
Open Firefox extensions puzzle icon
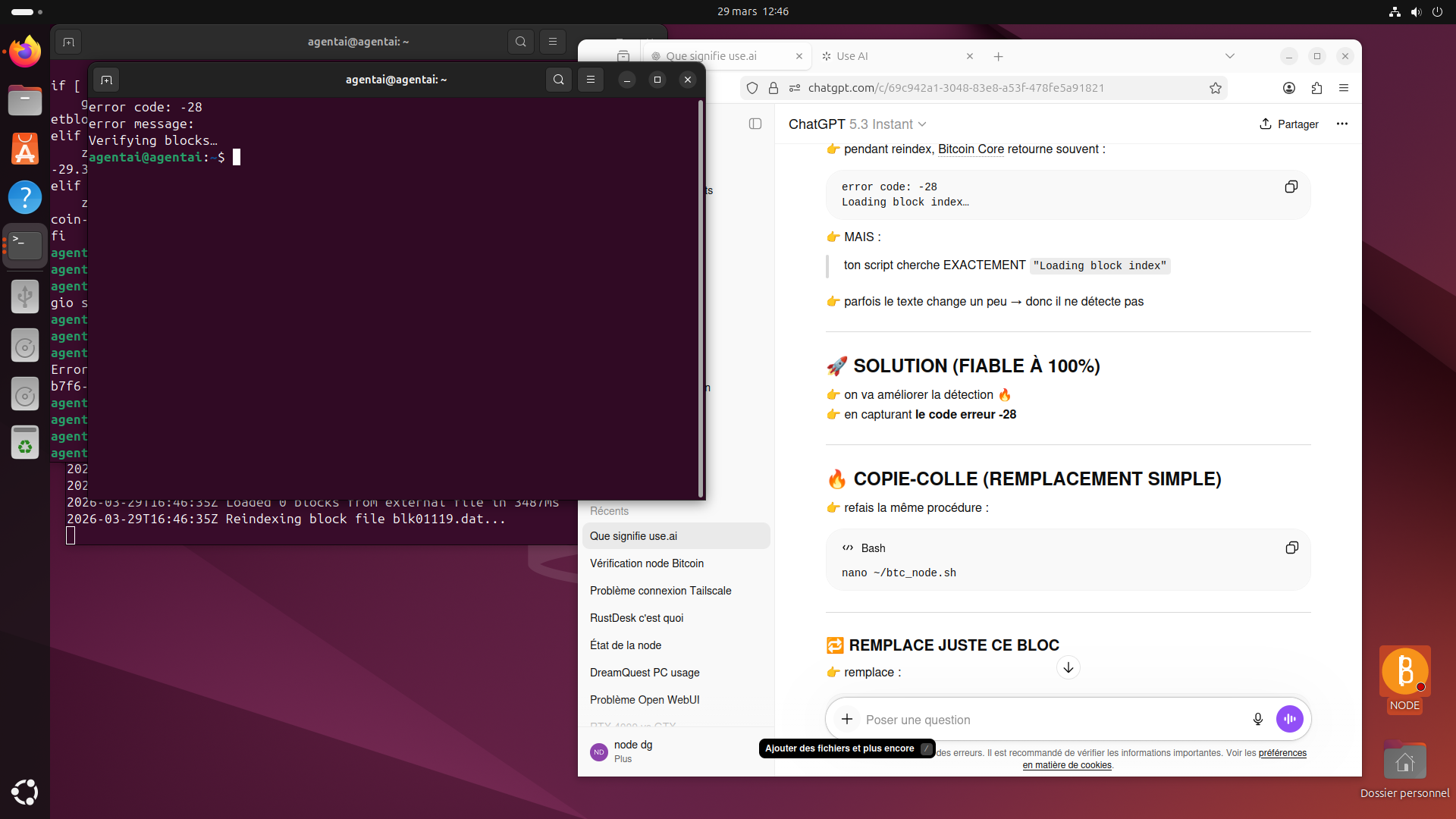click(1316, 88)
